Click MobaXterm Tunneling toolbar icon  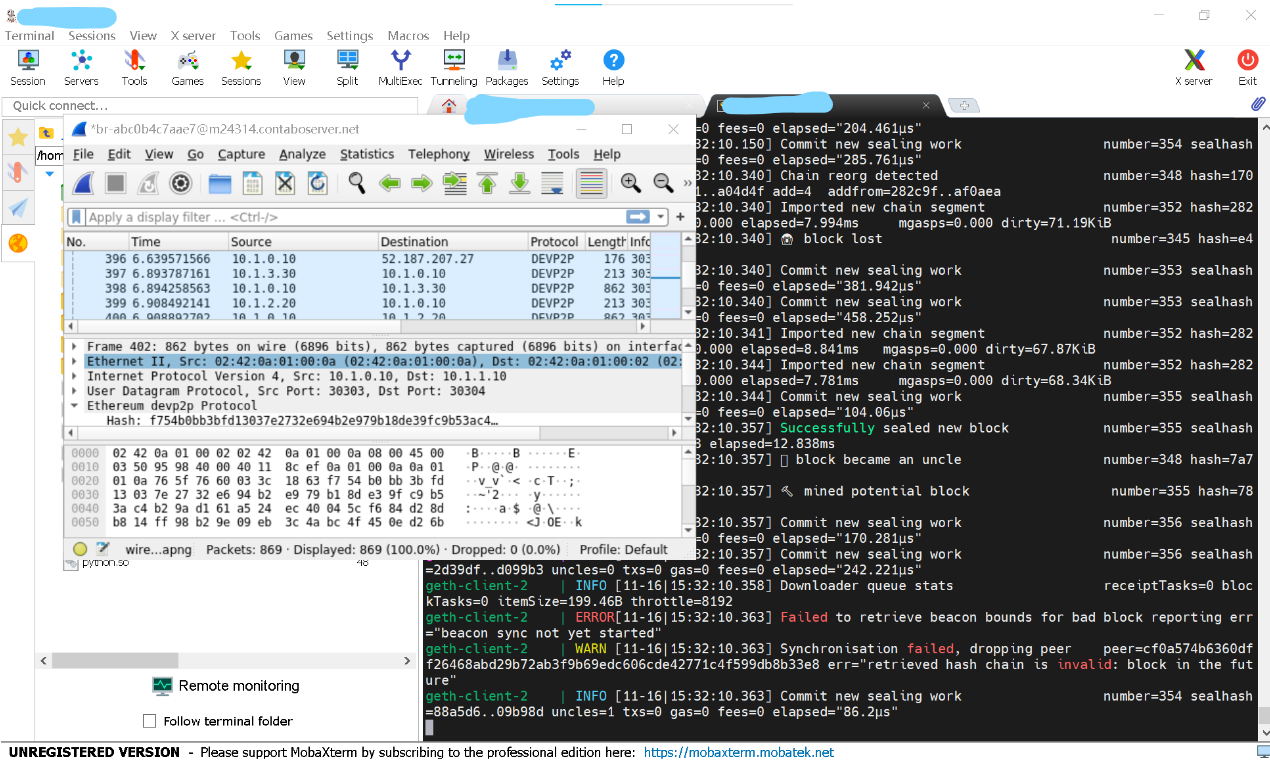click(454, 67)
